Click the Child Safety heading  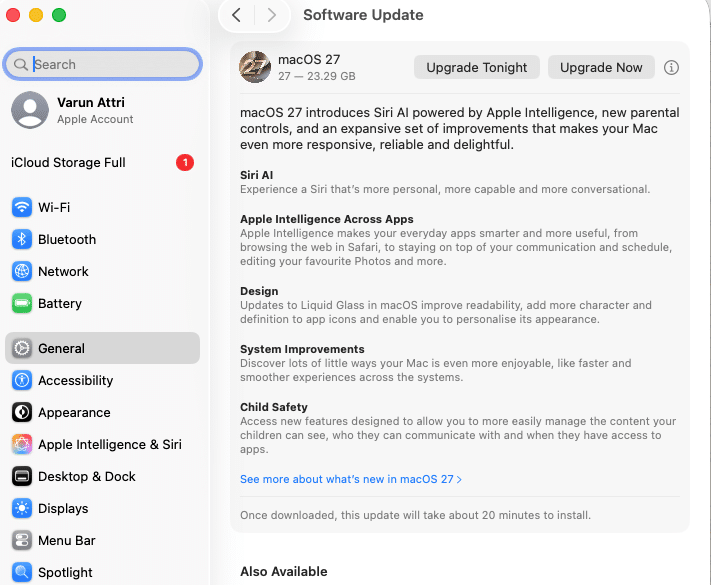(x=274, y=407)
